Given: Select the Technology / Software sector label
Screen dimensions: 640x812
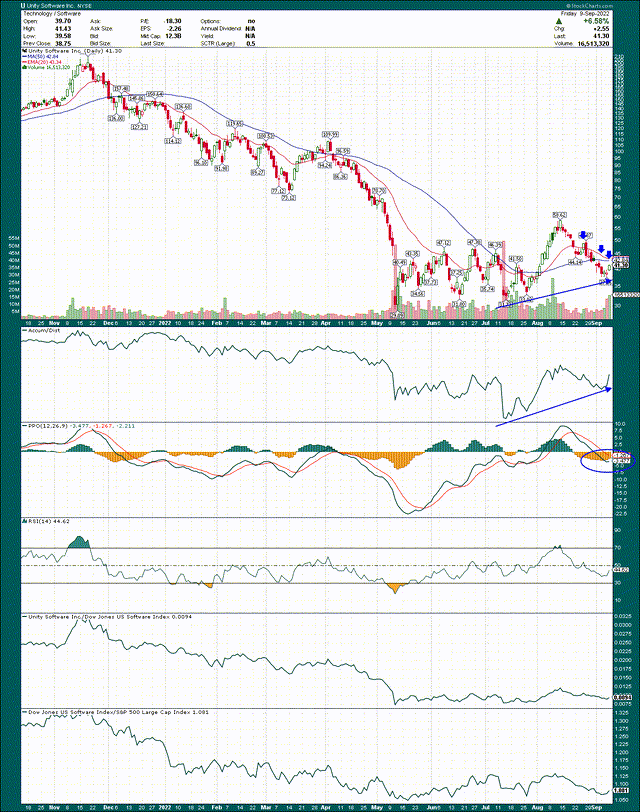Looking at the screenshot, I should (52, 13).
